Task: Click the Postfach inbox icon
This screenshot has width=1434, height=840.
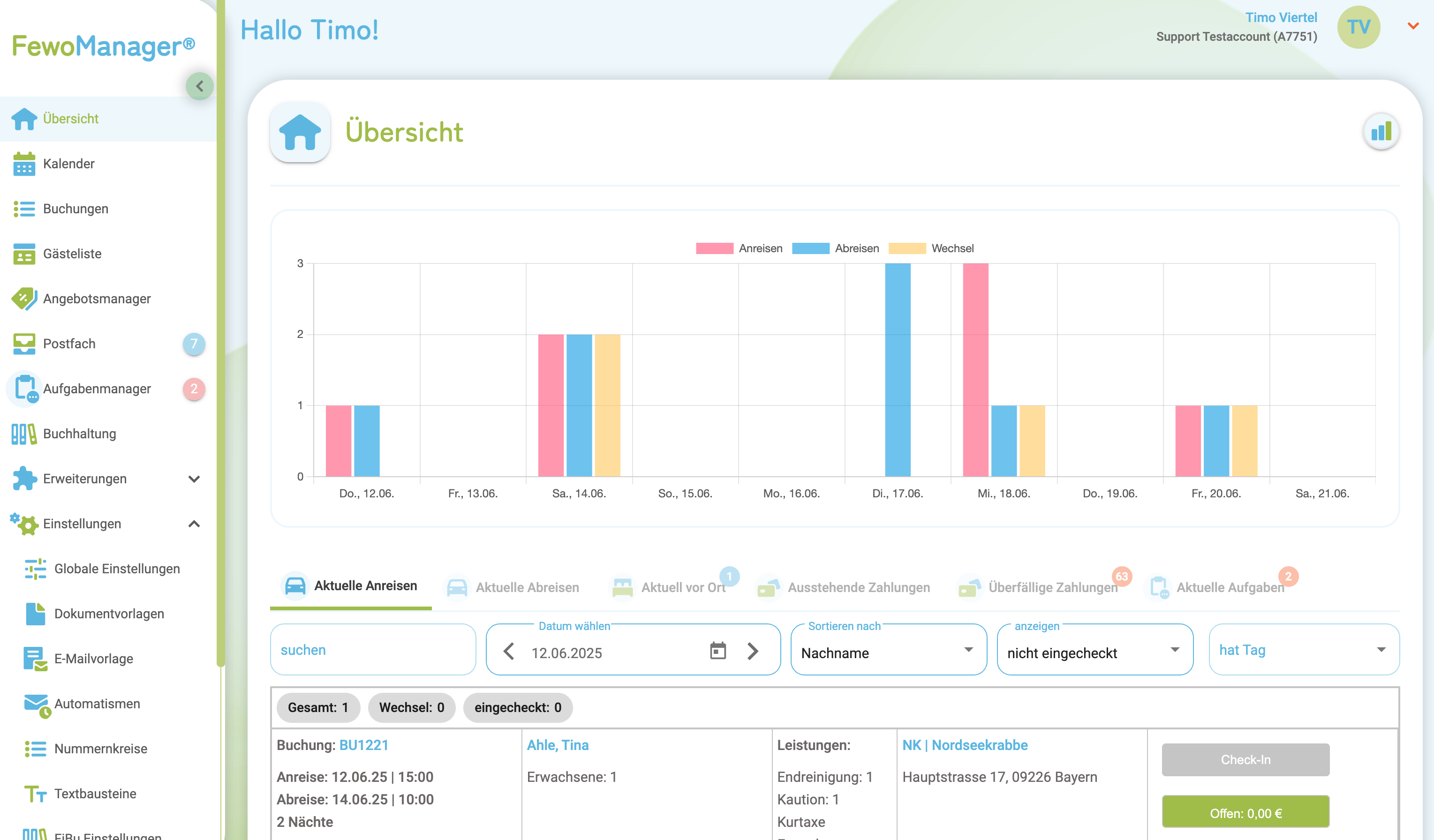Action: tap(24, 344)
